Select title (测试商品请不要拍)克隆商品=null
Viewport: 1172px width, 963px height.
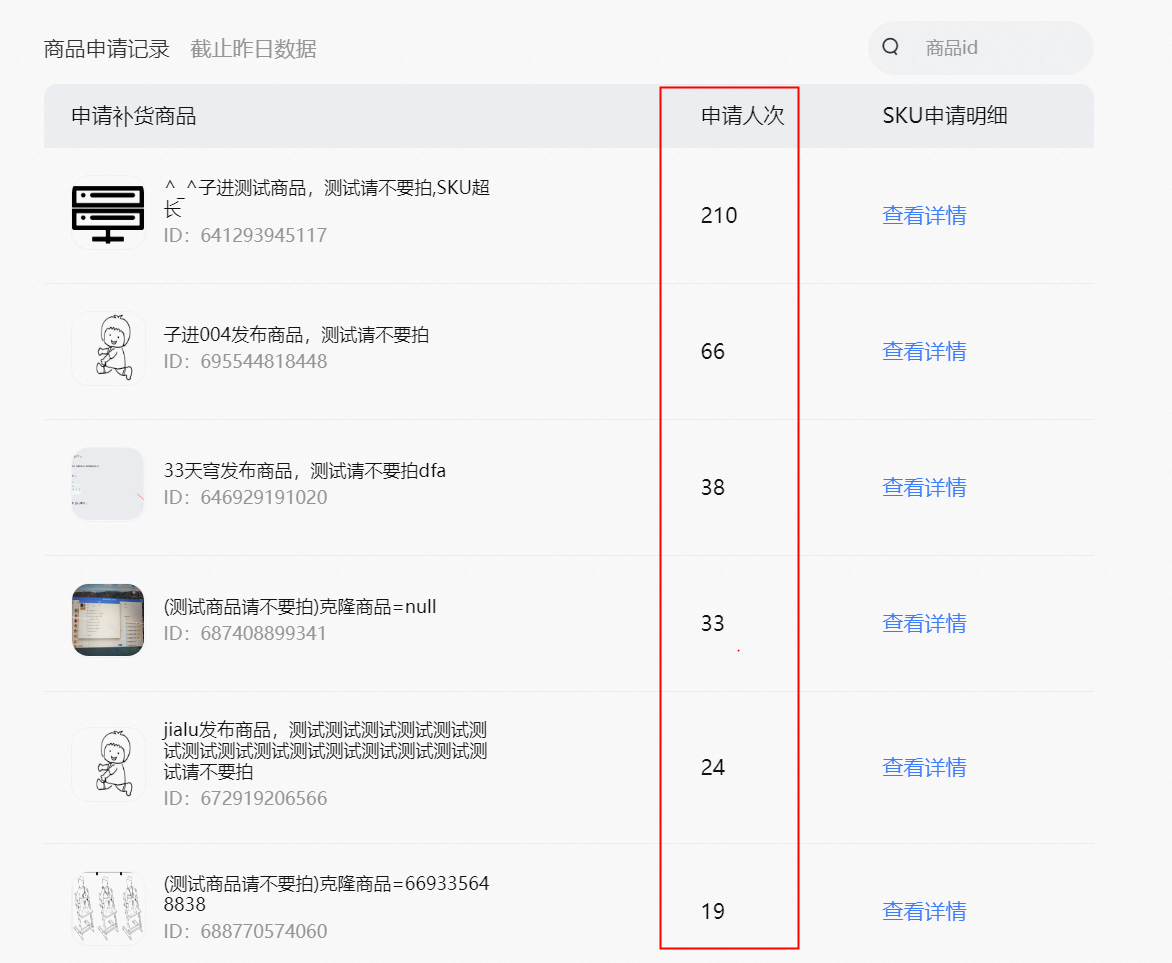(300, 607)
